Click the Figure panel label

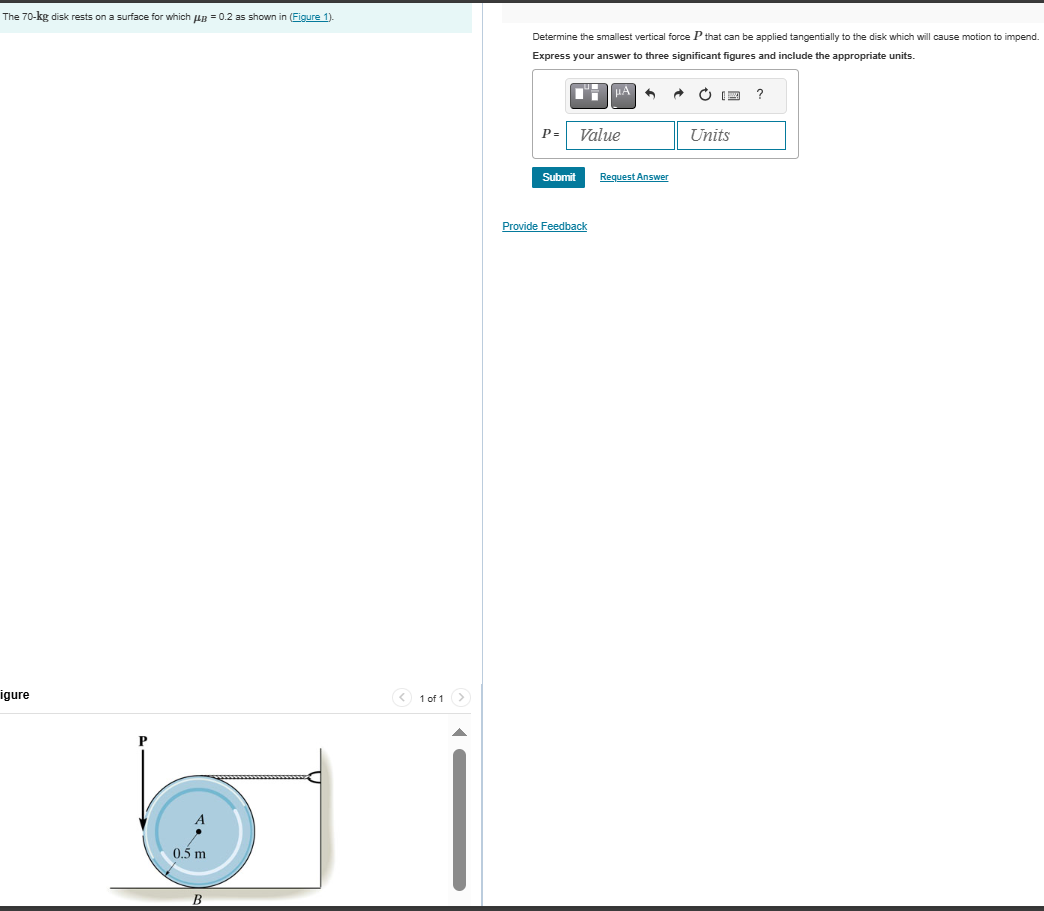[x=14, y=694]
